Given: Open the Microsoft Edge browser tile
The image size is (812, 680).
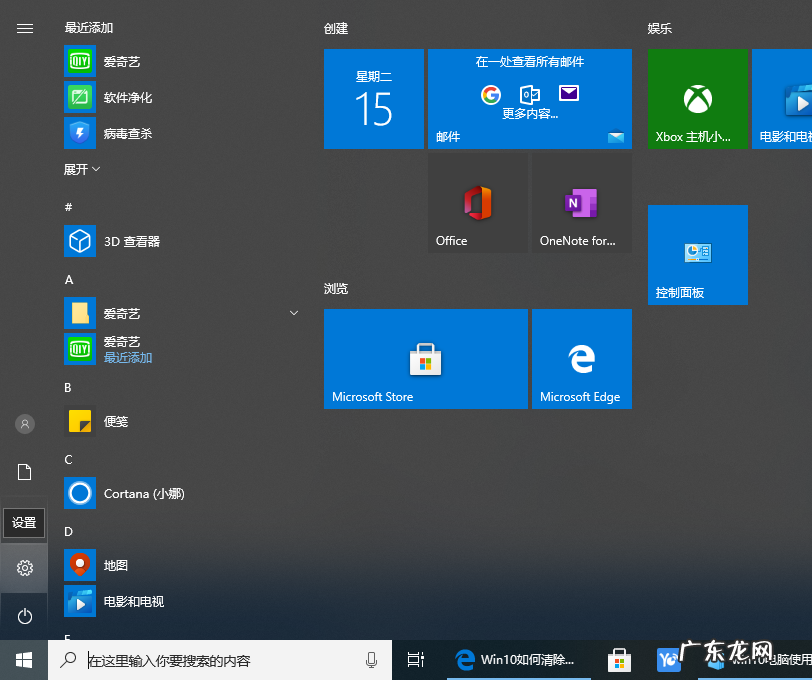Looking at the screenshot, I should click(x=581, y=359).
